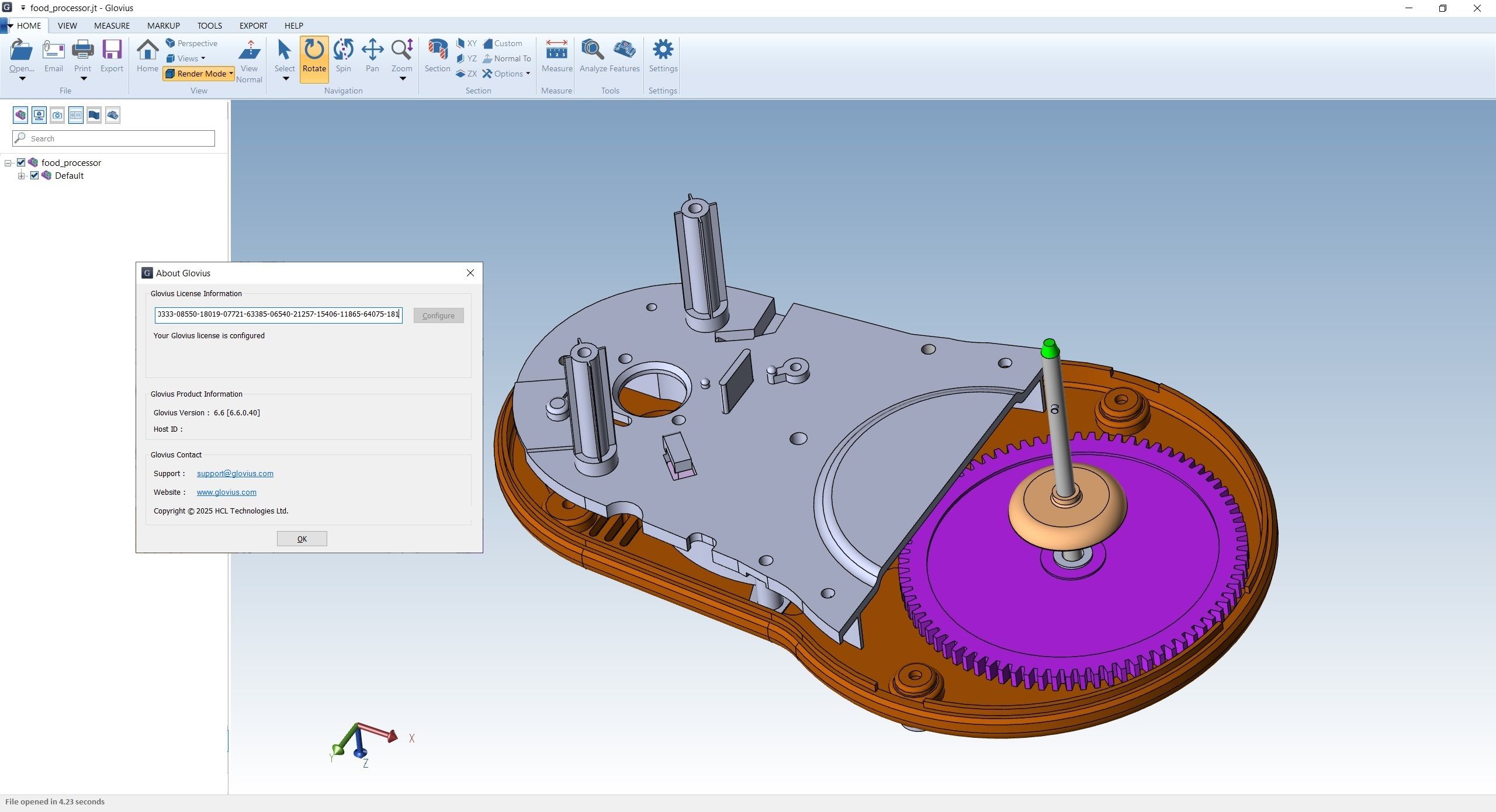Uncheck the food_processor visibility checkbox
Viewport: 1496px width, 812px height.
click(21, 162)
